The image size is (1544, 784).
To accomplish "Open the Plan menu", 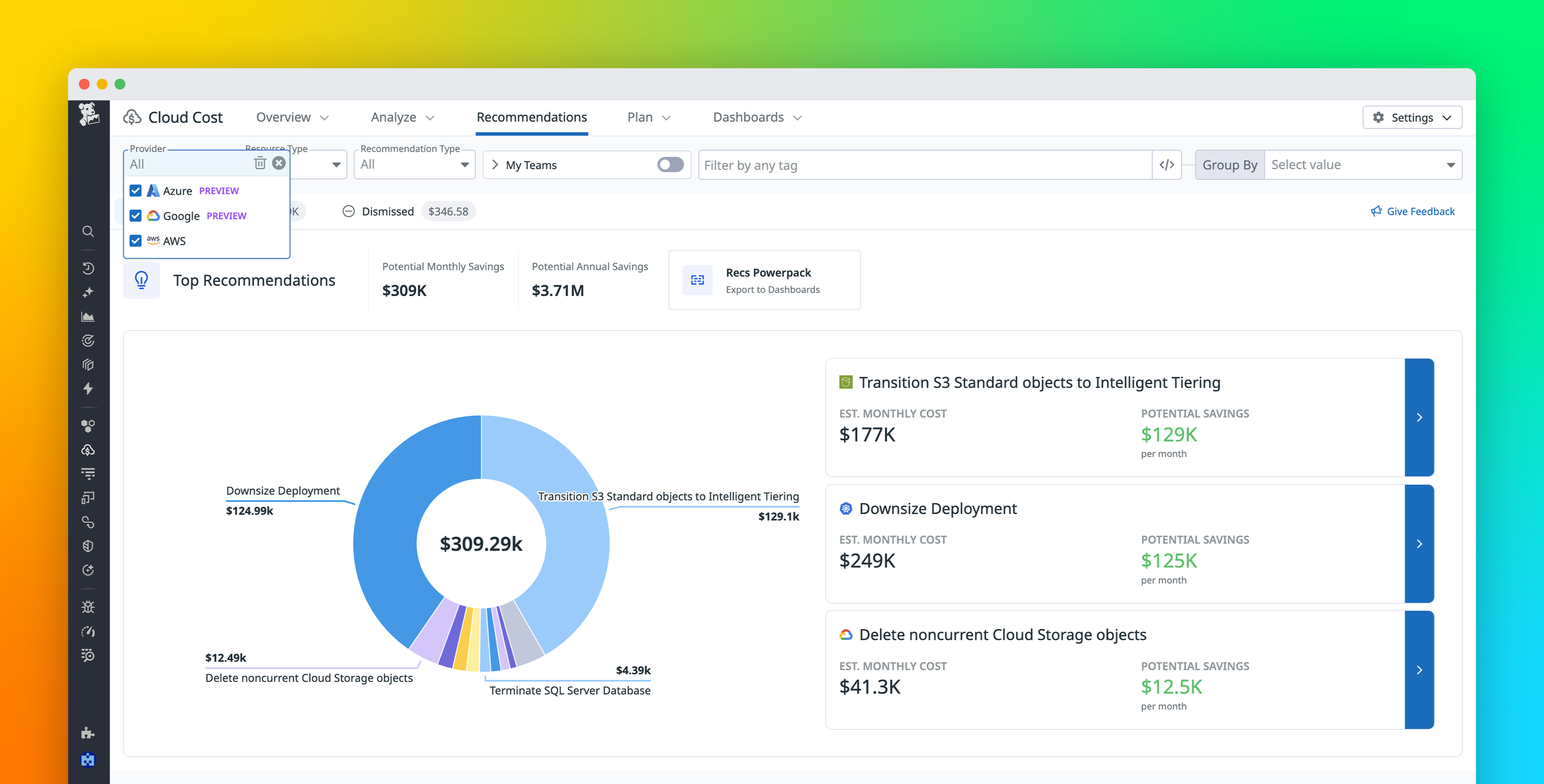I will click(647, 117).
